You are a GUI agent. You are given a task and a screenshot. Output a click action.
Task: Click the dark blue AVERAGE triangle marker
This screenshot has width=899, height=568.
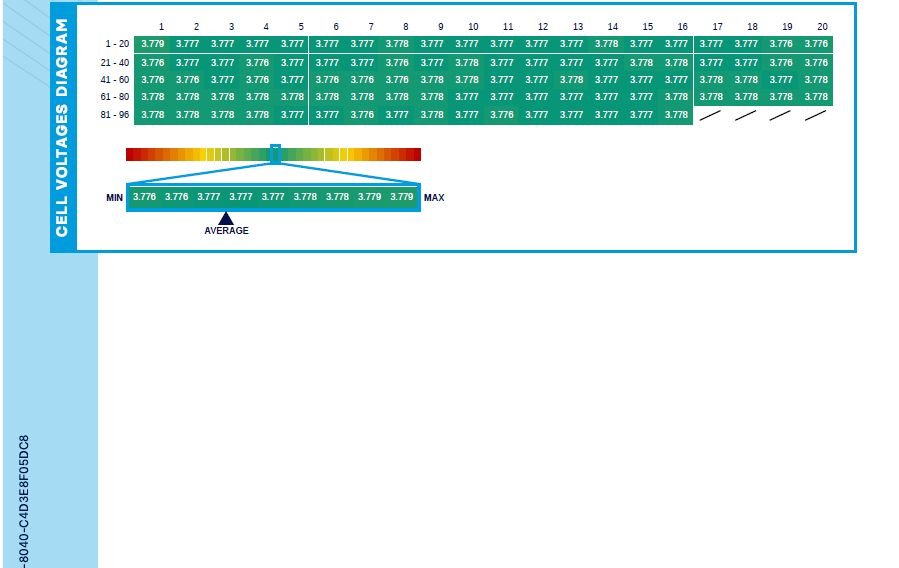tap(226, 218)
